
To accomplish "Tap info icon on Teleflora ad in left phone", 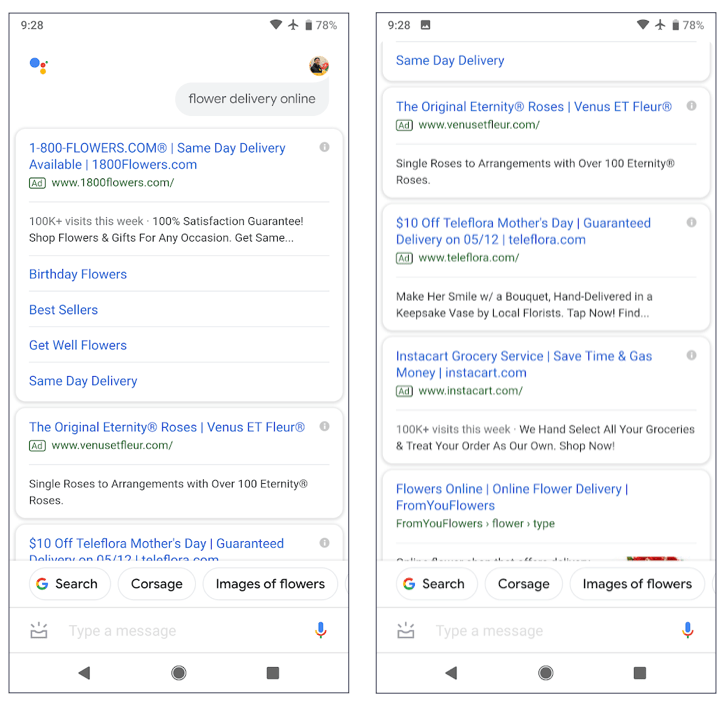I will pos(325,543).
